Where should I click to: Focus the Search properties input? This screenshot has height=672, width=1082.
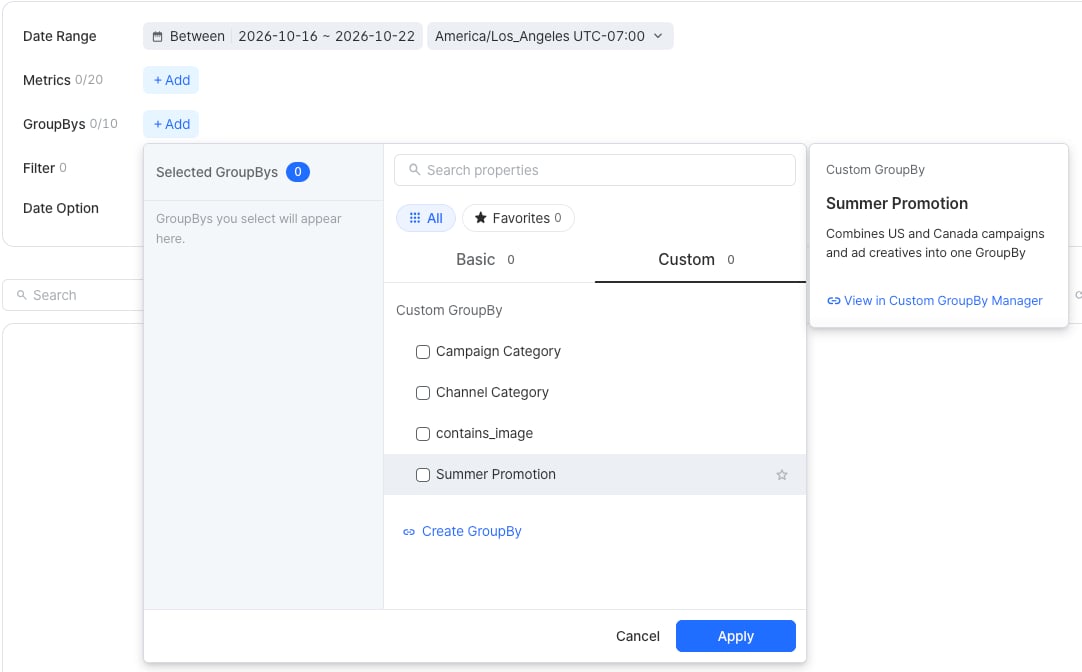tap(595, 170)
